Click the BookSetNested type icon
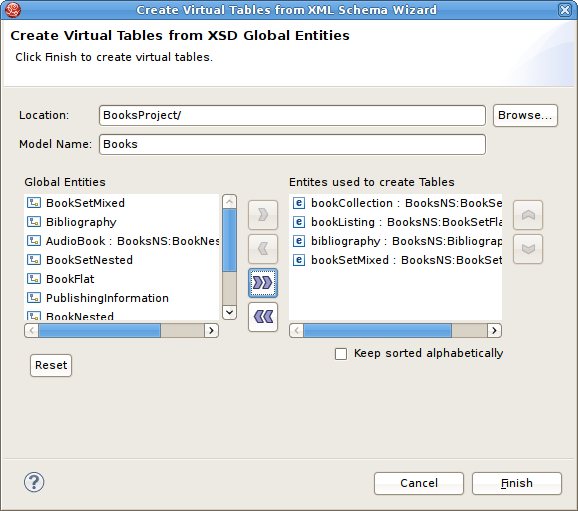The image size is (578, 511). (x=34, y=260)
